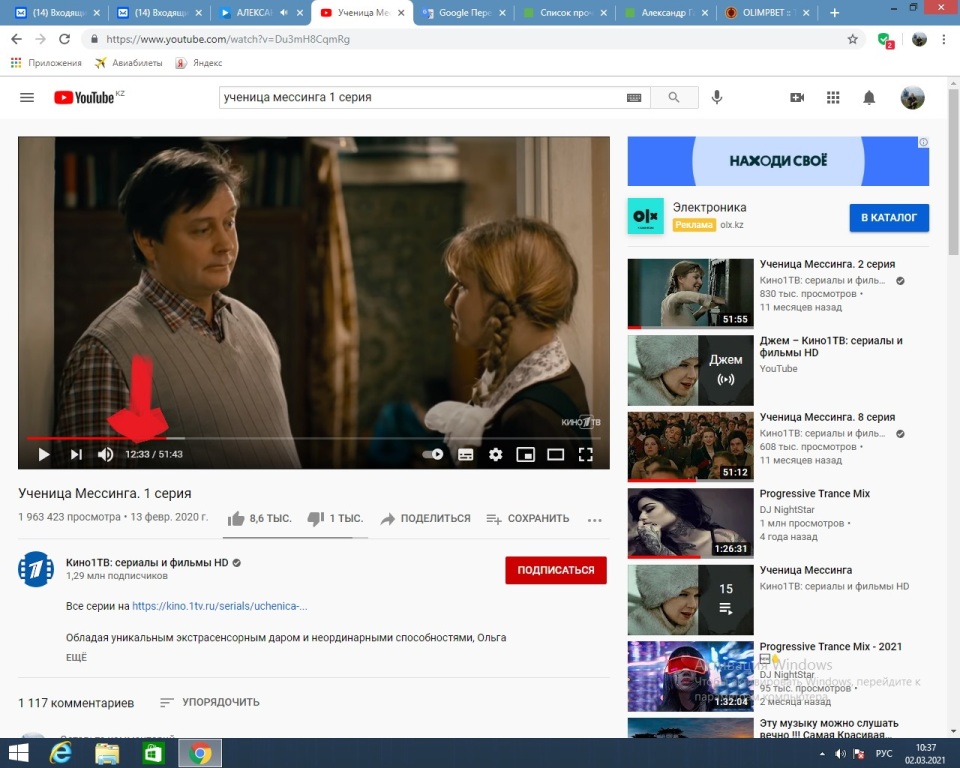Open more actions three-dot menu

[x=594, y=520]
